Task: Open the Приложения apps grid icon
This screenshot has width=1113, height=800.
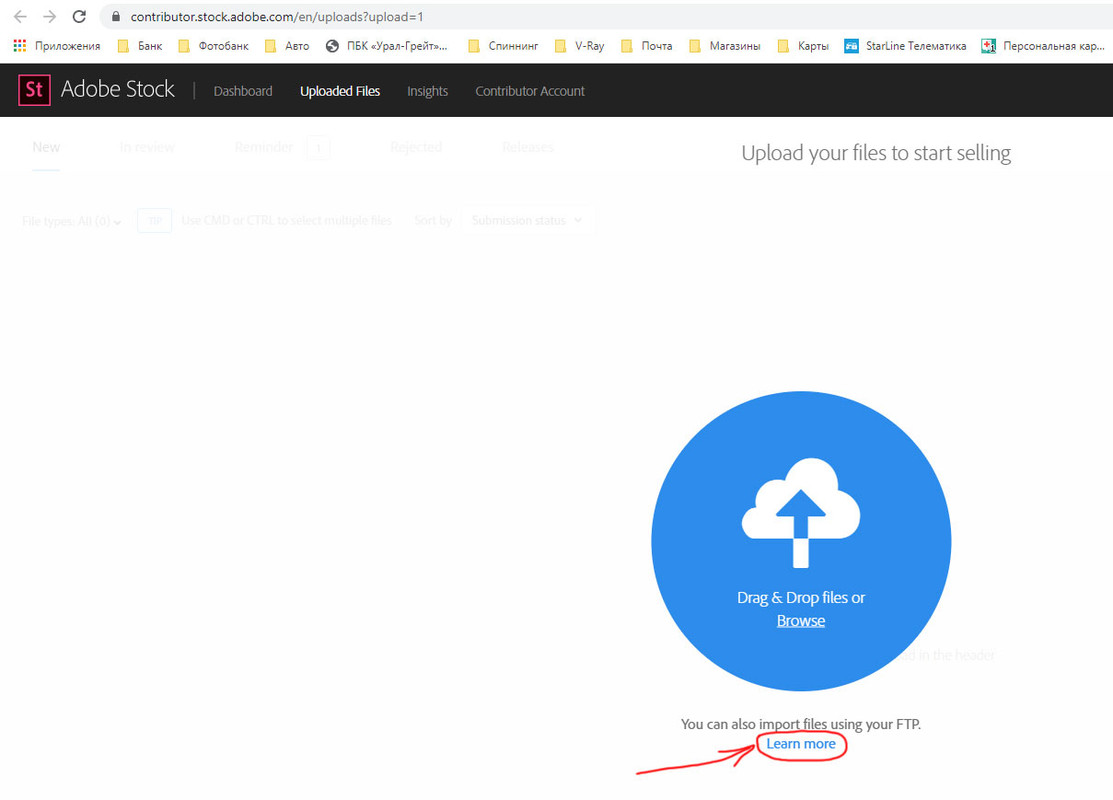Action: (x=20, y=45)
